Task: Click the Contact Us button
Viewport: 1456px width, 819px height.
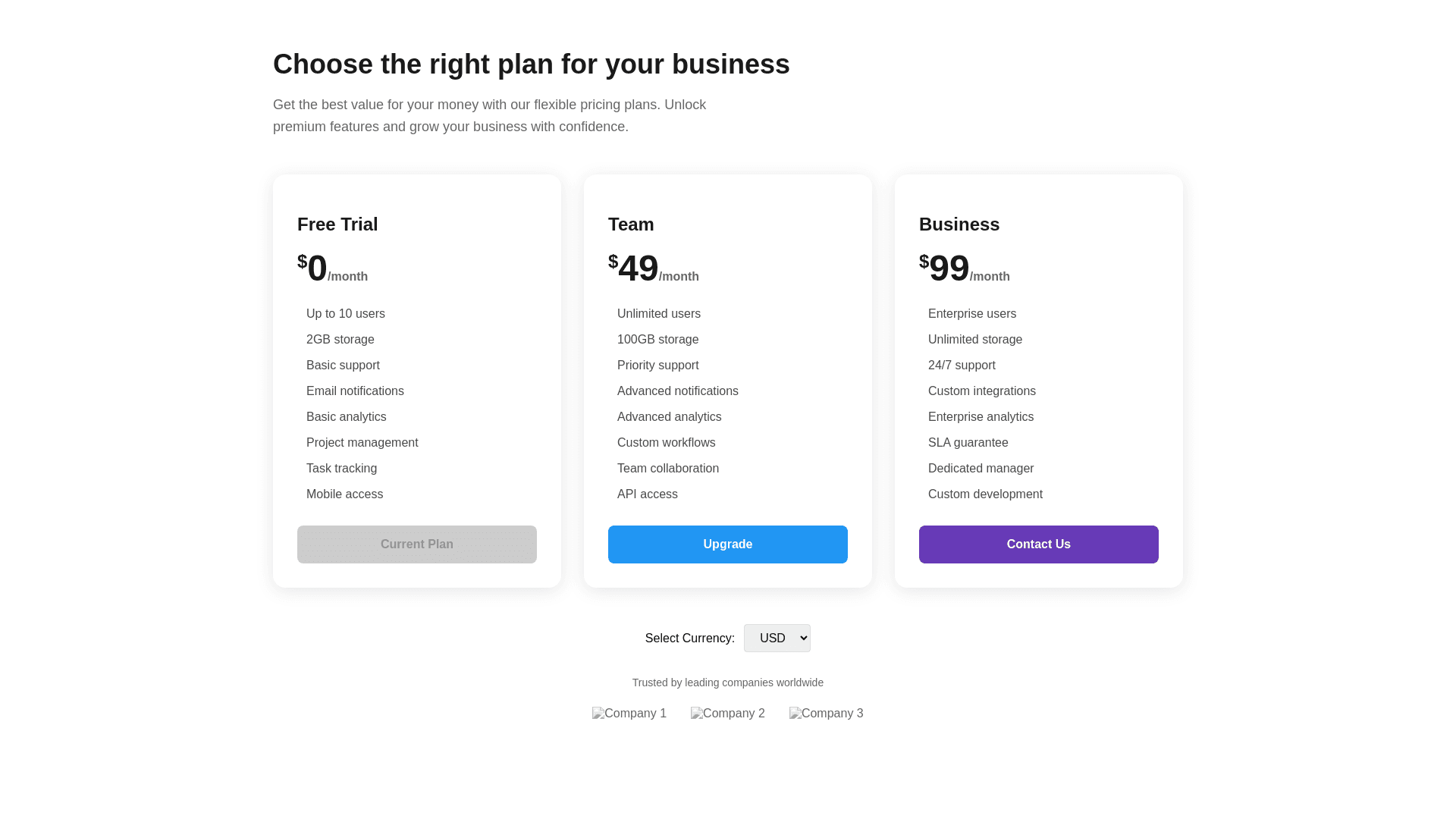Action: pos(1038,544)
